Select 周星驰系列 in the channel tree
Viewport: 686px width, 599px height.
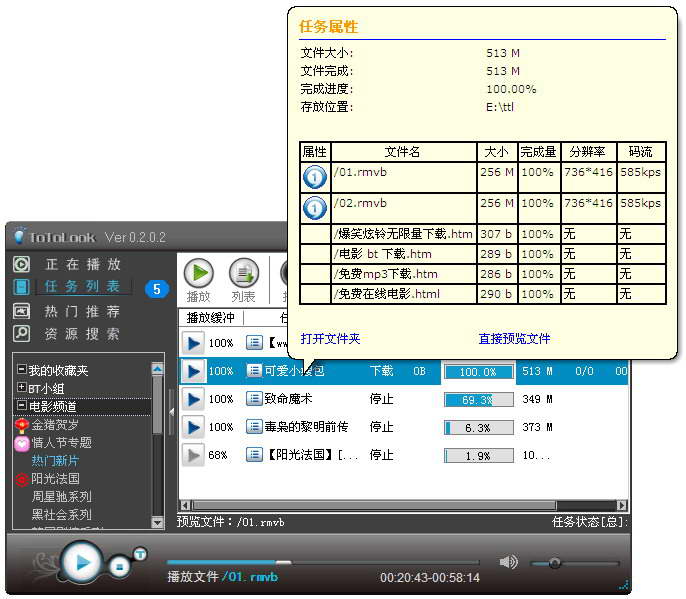pyautogui.click(x=62, y=496)
